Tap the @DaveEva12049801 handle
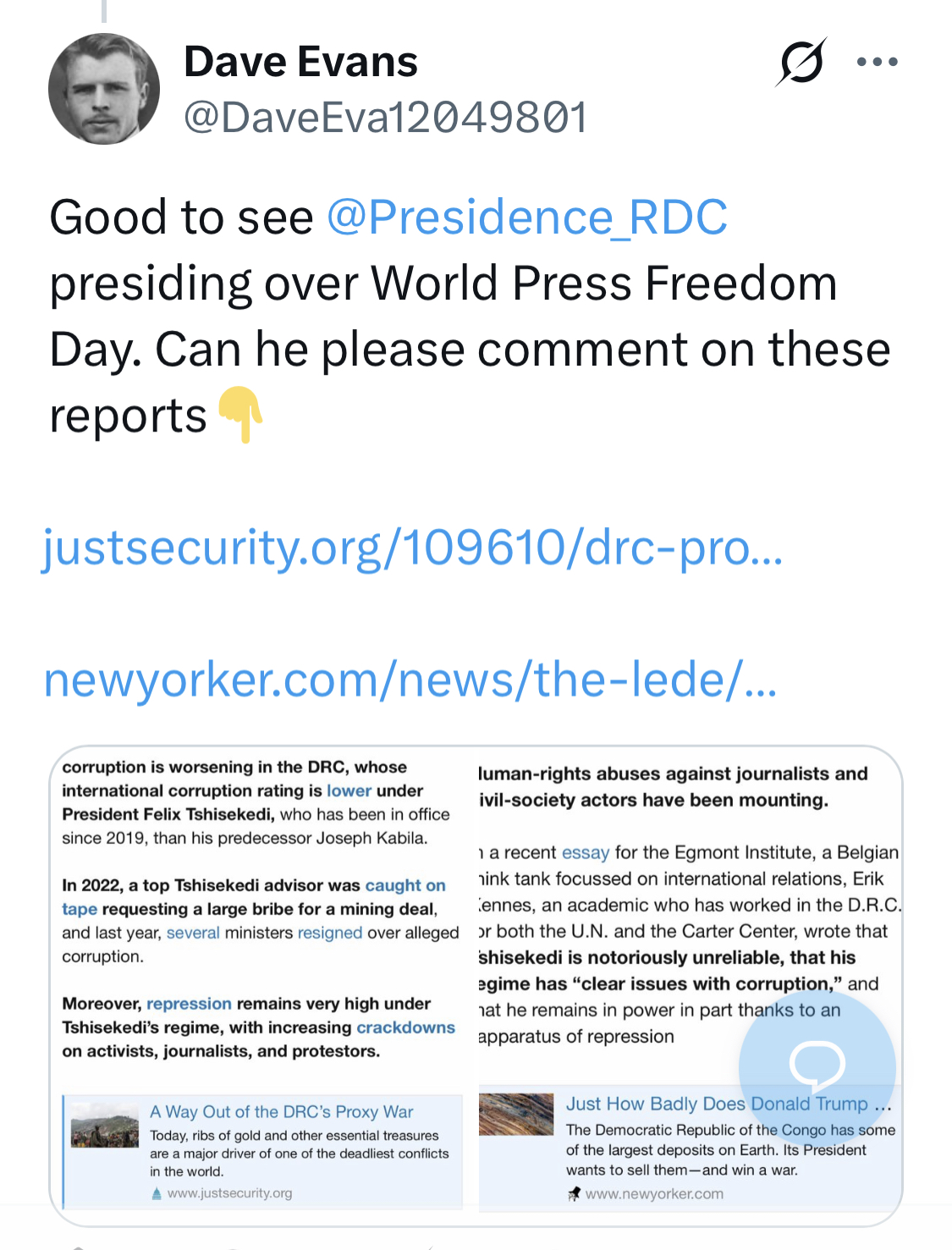 385,118
